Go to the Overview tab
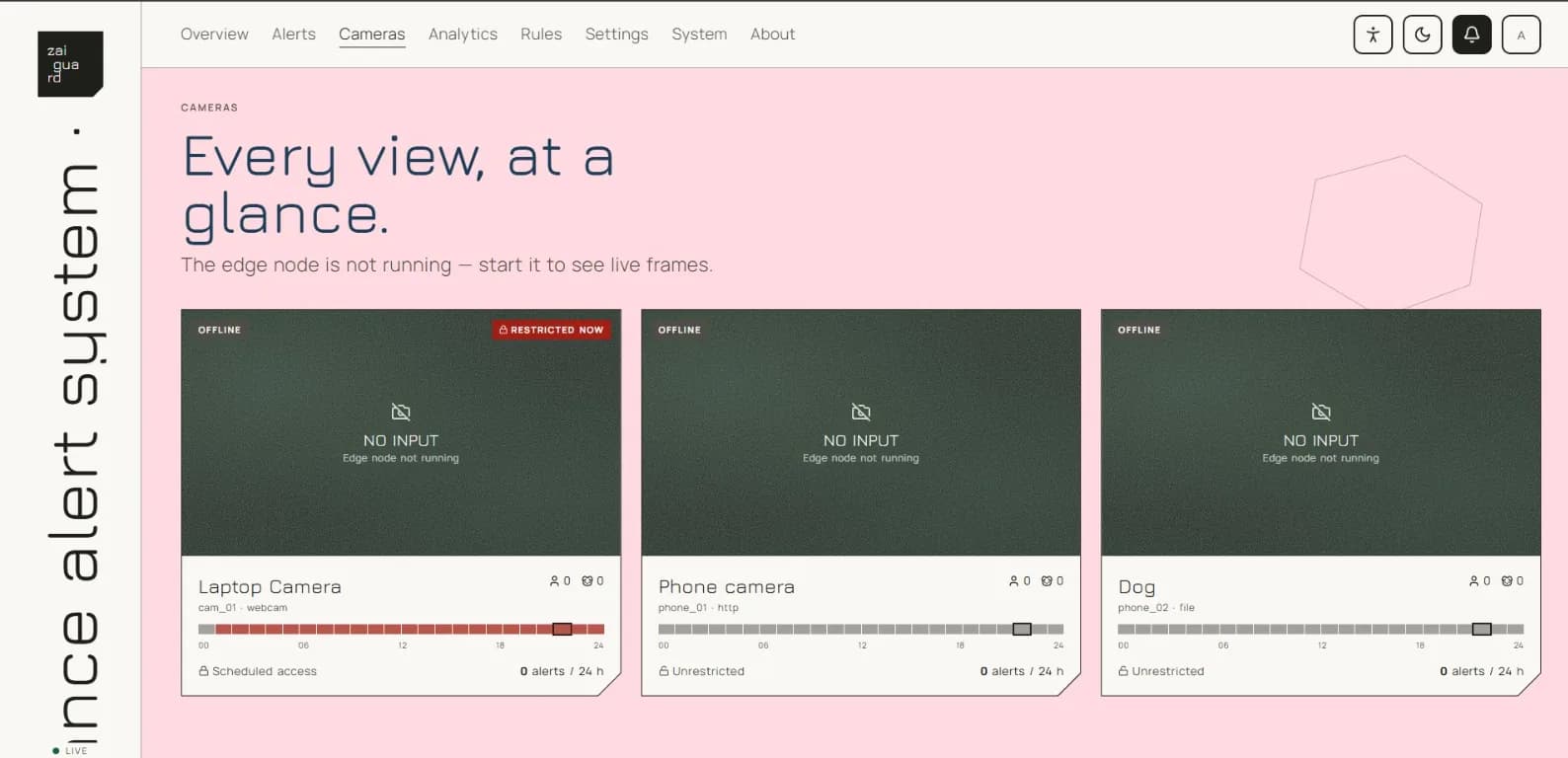The width and height of the screenshot is (1568, 758). [214, 35]
